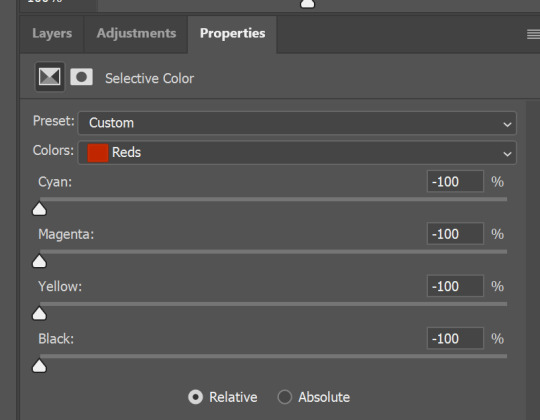The image size is (540, 420).
Task: Click the Magenta percentage value field
Action: 455,234
